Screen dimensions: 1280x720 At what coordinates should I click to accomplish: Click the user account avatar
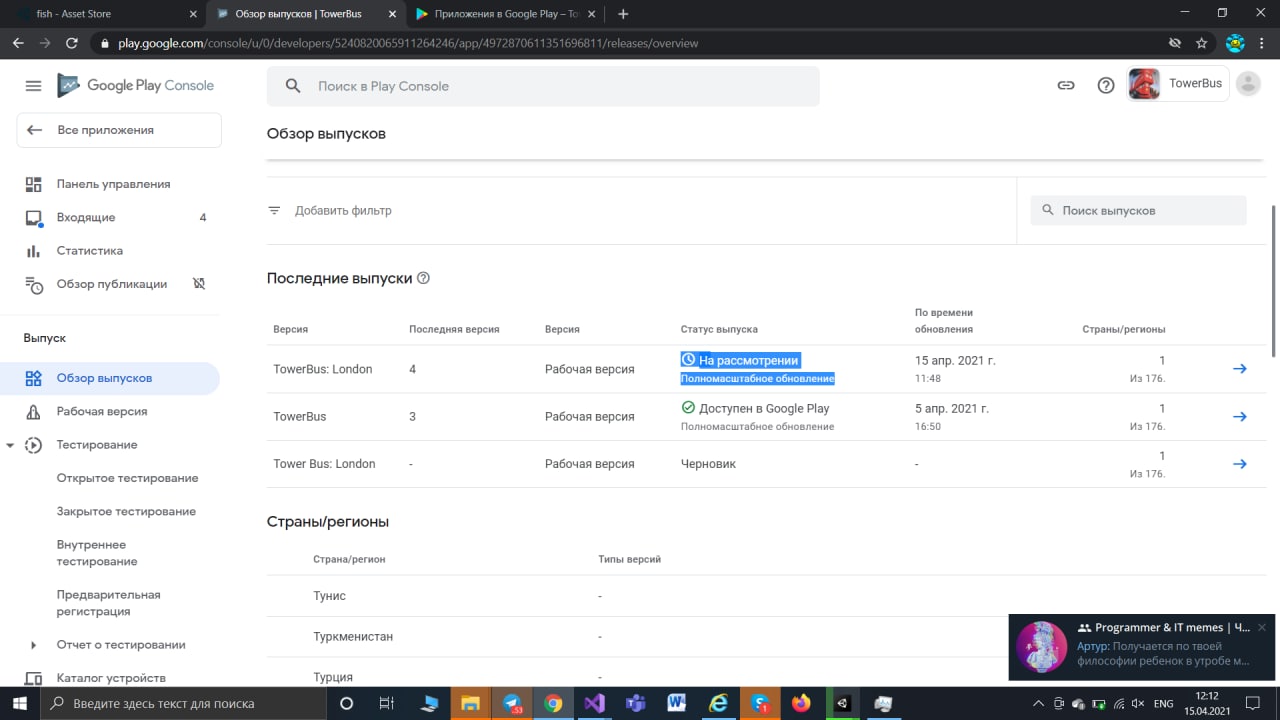tap(1248, 85)
